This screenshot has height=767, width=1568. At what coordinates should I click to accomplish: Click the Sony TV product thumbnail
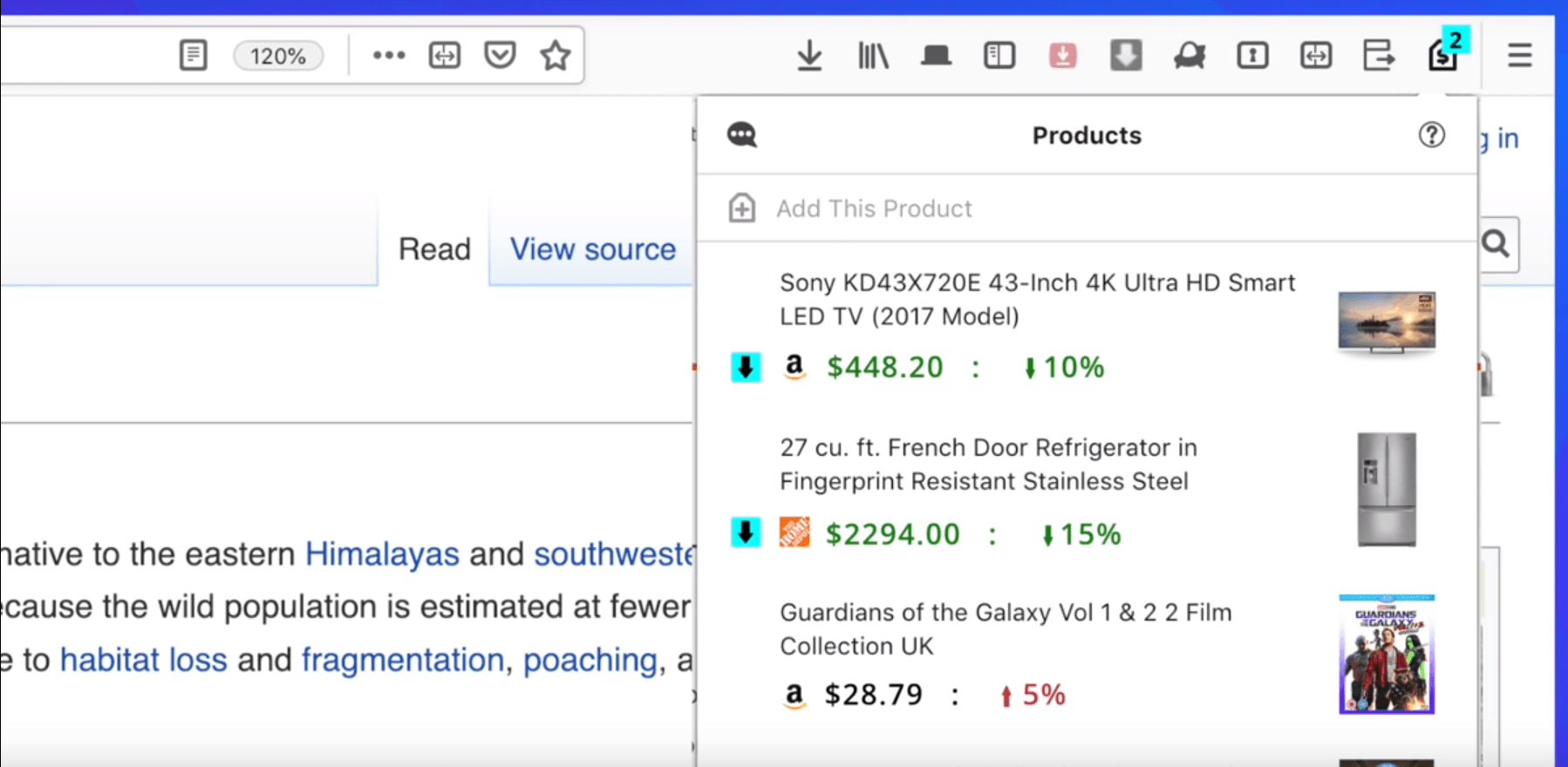[1387, 322]
